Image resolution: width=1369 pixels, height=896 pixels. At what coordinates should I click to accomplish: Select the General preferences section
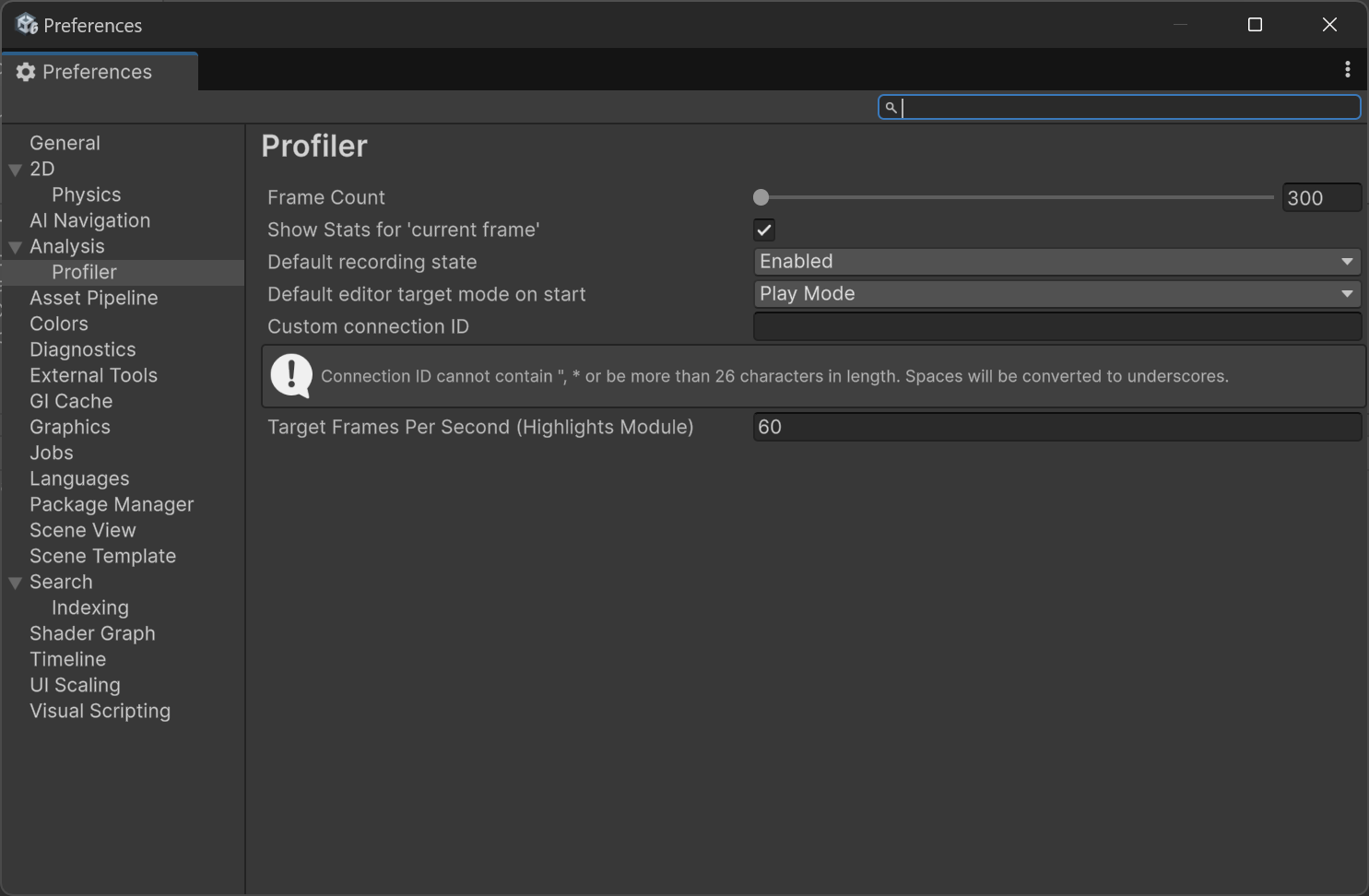65,143
